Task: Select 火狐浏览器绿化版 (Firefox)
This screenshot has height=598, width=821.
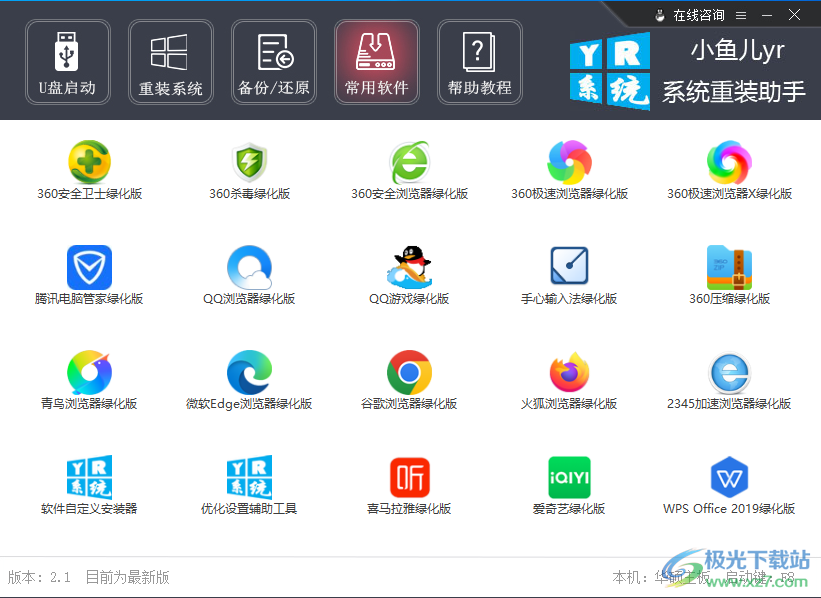Action: tap(569, 380)
